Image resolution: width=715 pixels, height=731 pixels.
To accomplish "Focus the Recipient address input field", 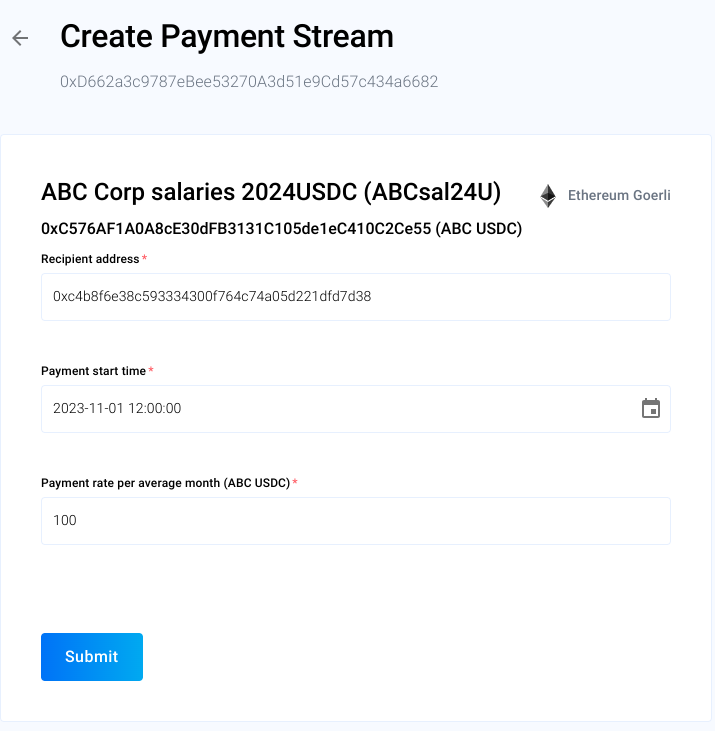I will click(x=355, y=297).
